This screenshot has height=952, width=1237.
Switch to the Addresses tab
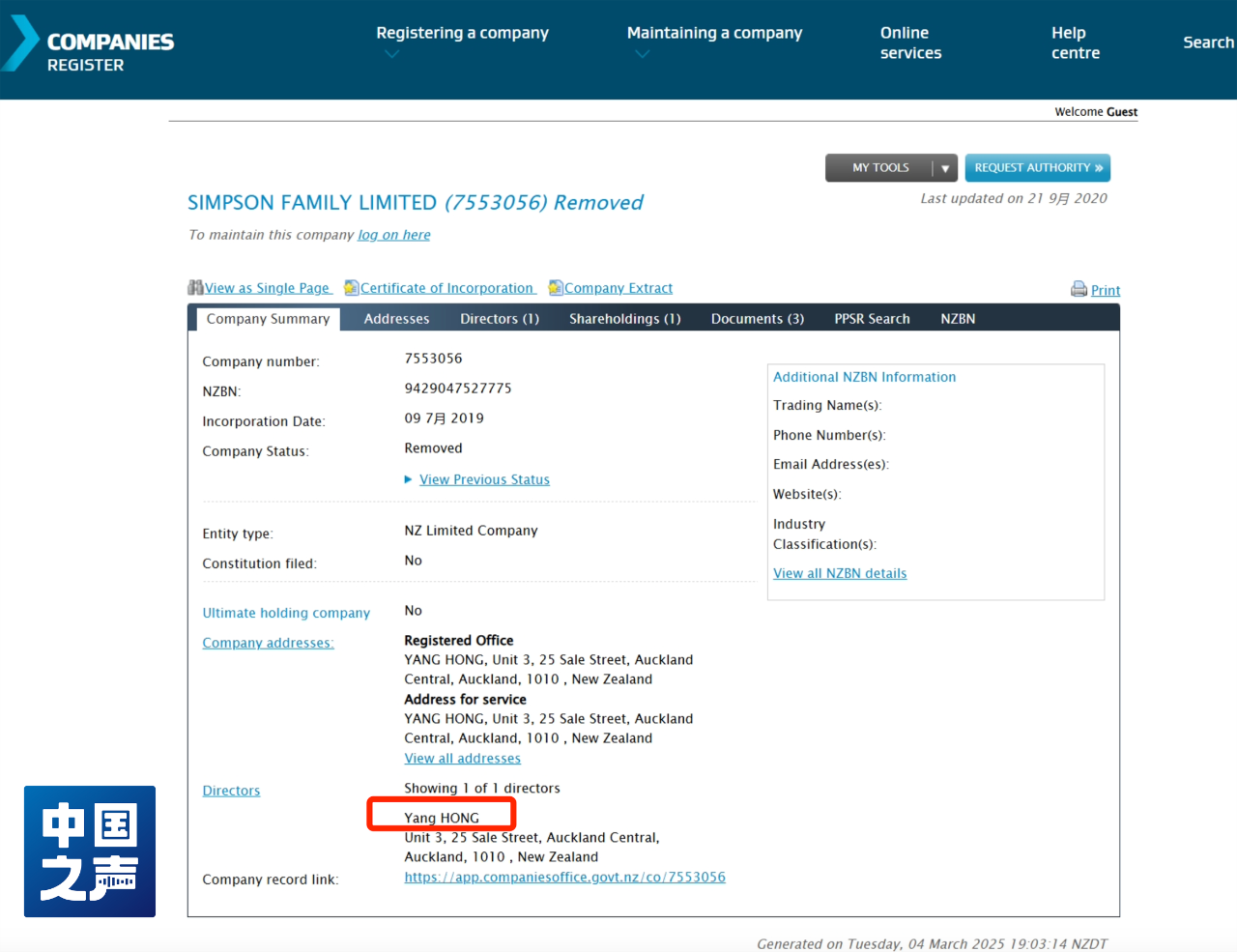coord(396,319)
